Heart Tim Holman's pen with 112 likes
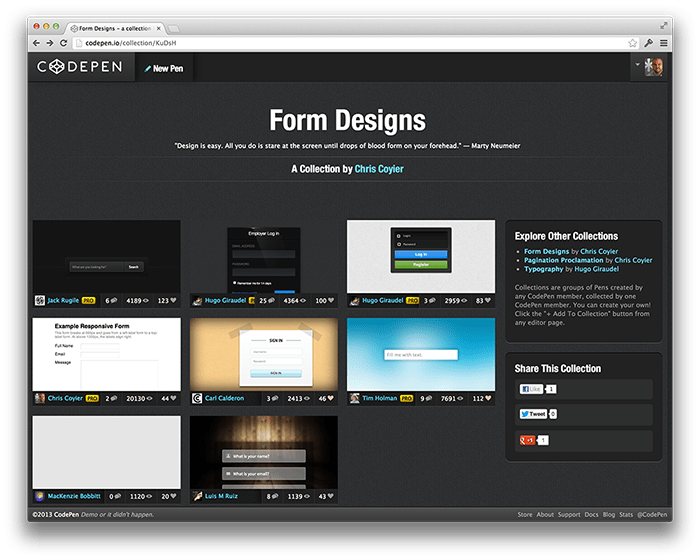Image resolution: width=700 pixels, height=560 pixels. coord(488,398)
